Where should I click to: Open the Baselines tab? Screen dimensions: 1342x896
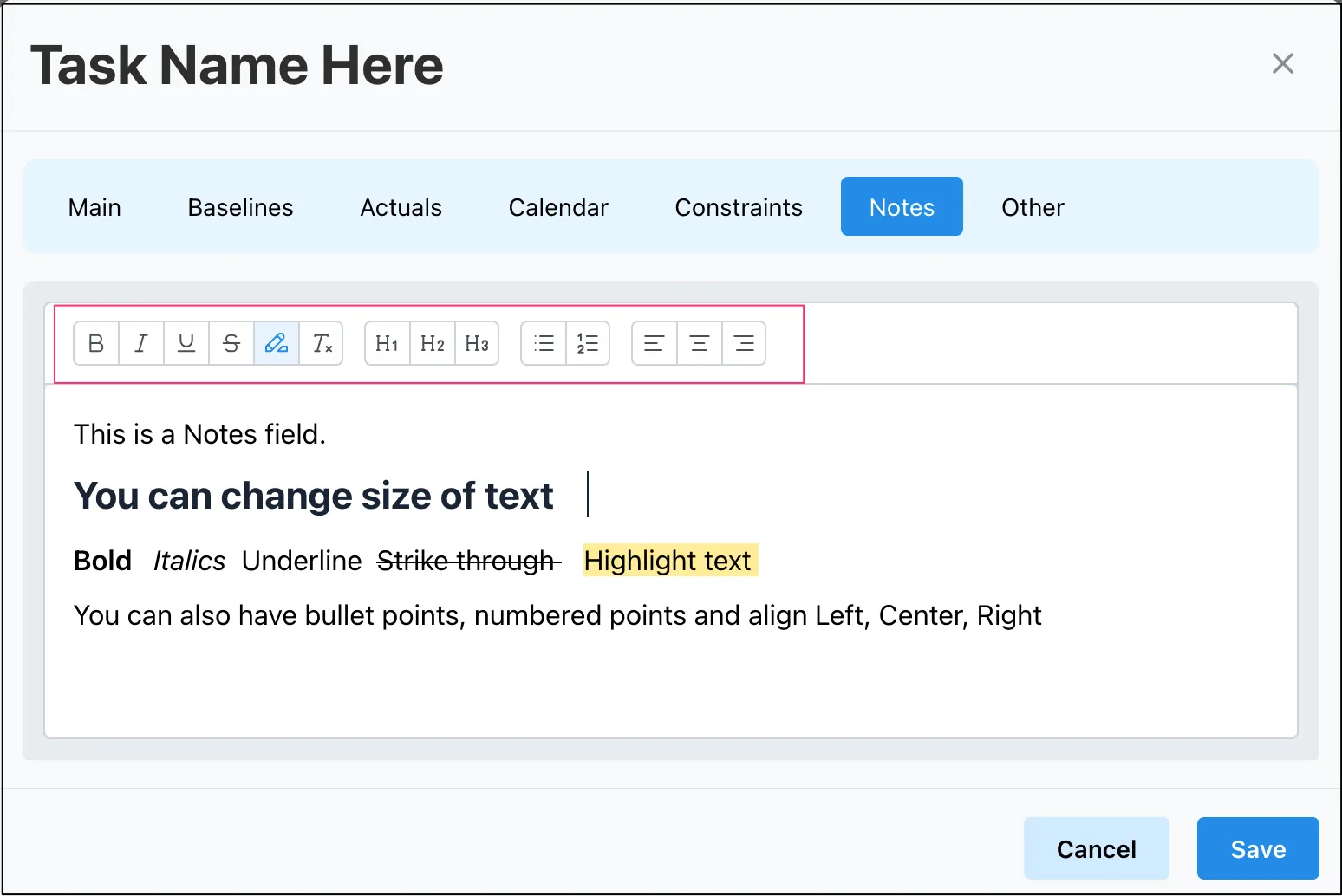[240, 207]
